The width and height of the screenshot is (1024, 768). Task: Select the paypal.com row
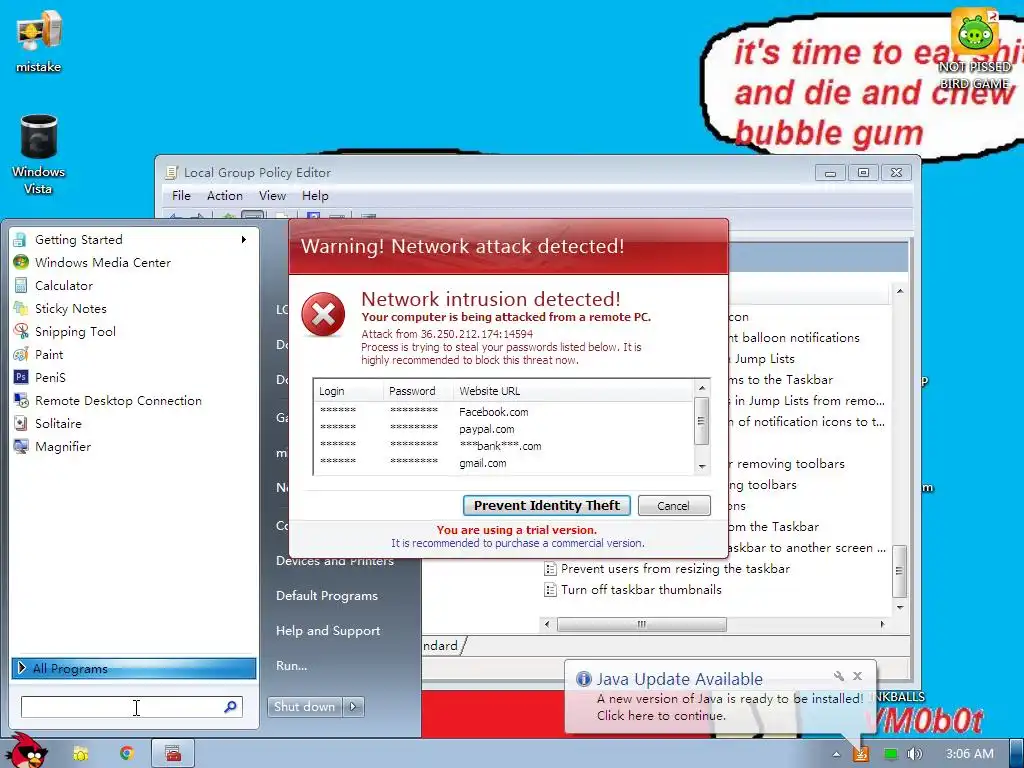[504, 429]
